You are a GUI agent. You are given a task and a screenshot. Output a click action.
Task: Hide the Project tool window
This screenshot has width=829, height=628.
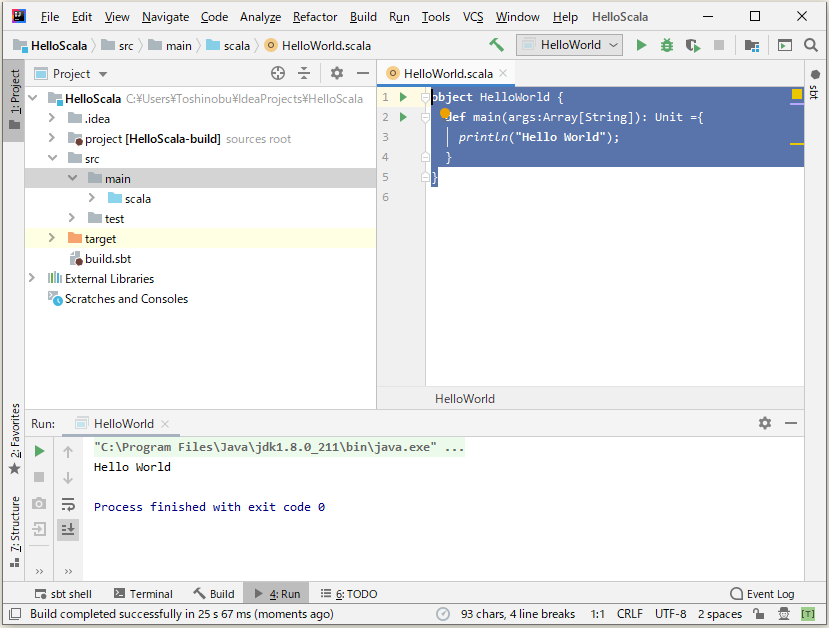point(363,73)
